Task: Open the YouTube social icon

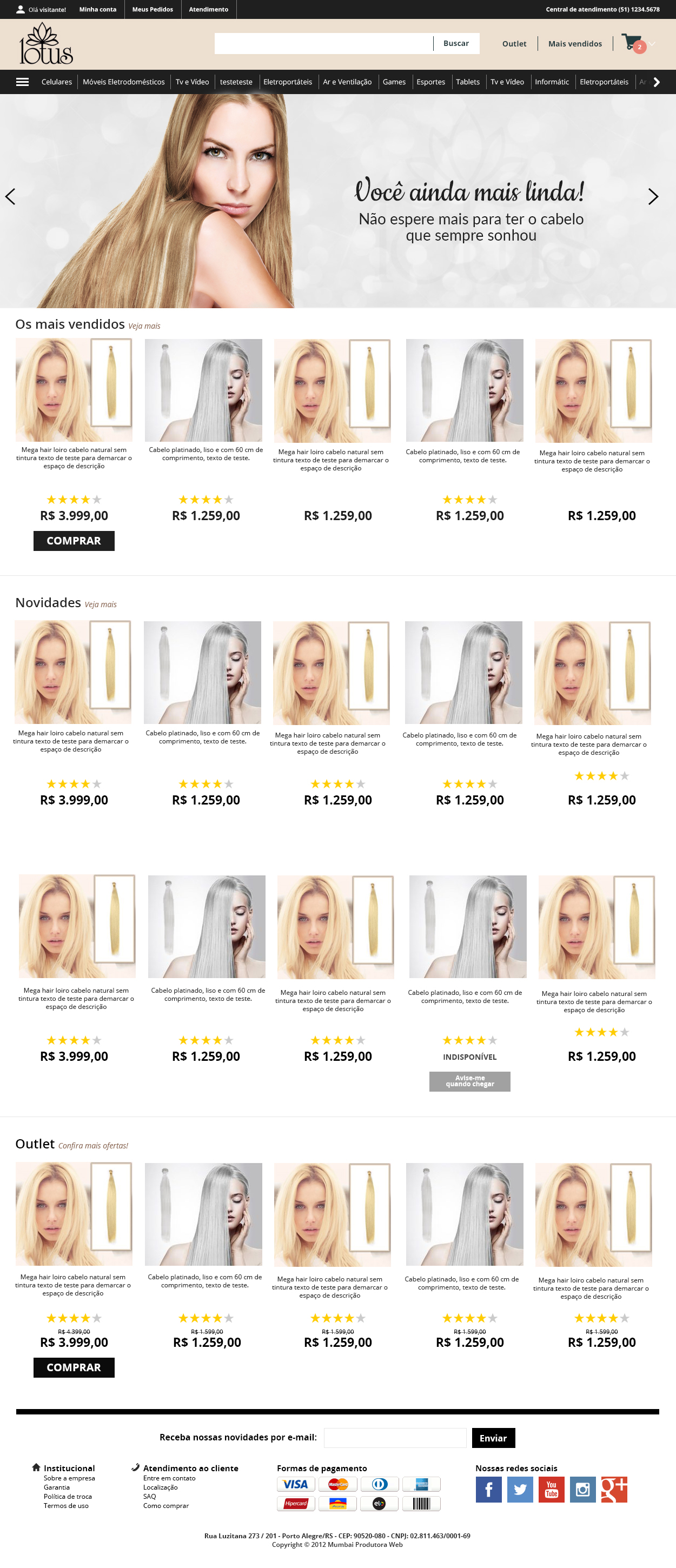Action: [x=551, y=1490]
